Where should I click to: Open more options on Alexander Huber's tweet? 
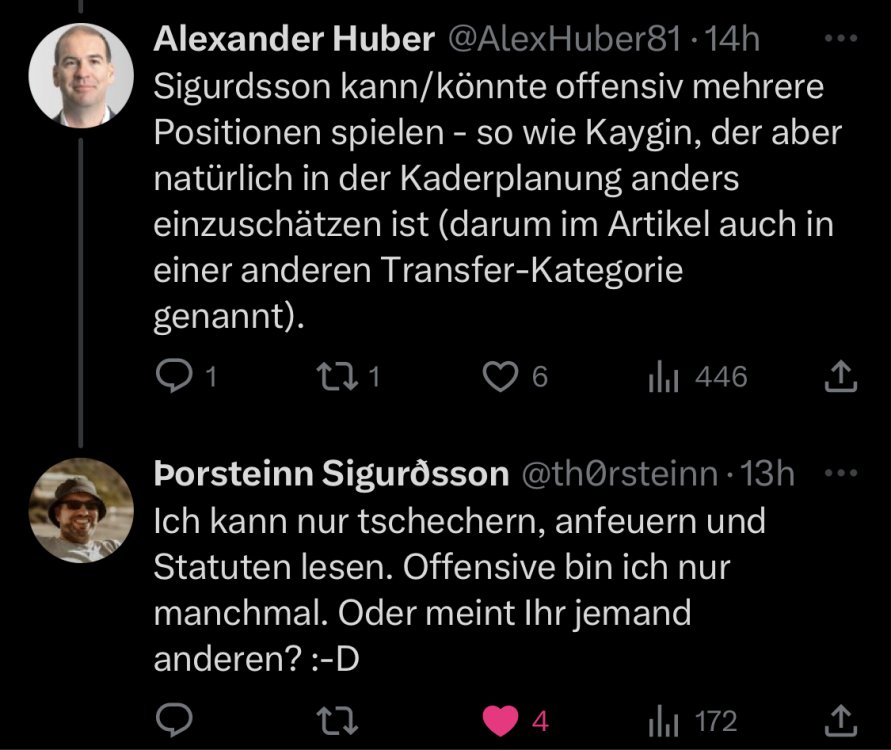point(845,40)
